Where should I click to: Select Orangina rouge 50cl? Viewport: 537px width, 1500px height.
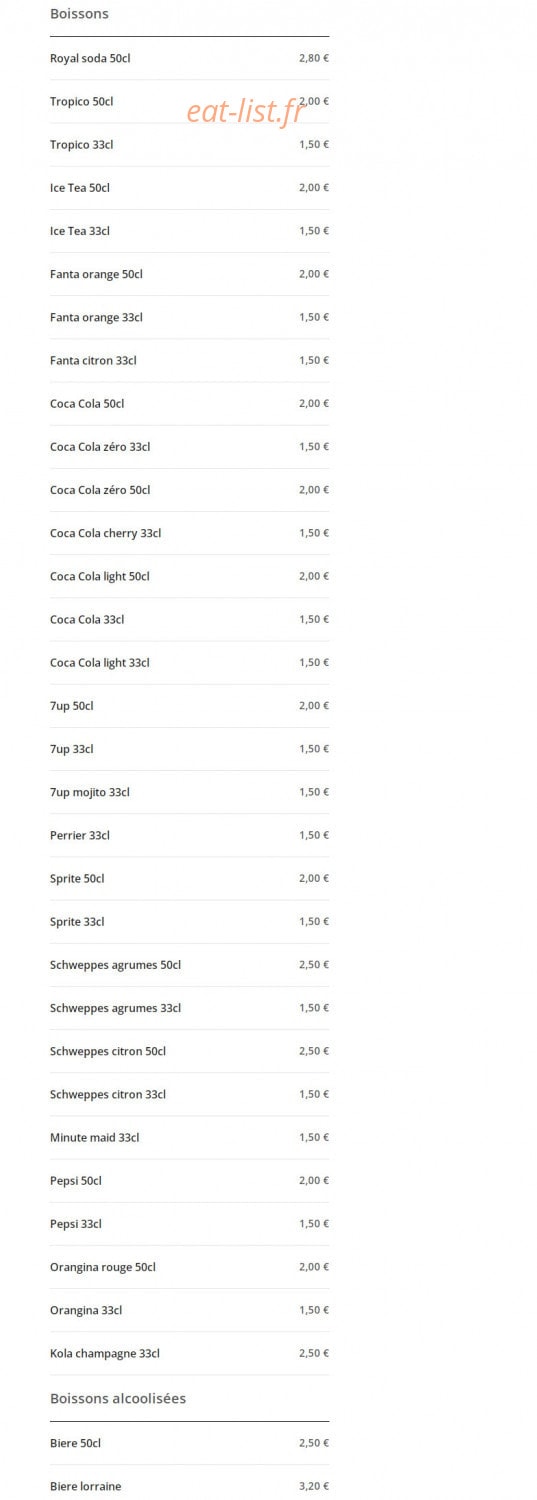[x=189, y=1267]
